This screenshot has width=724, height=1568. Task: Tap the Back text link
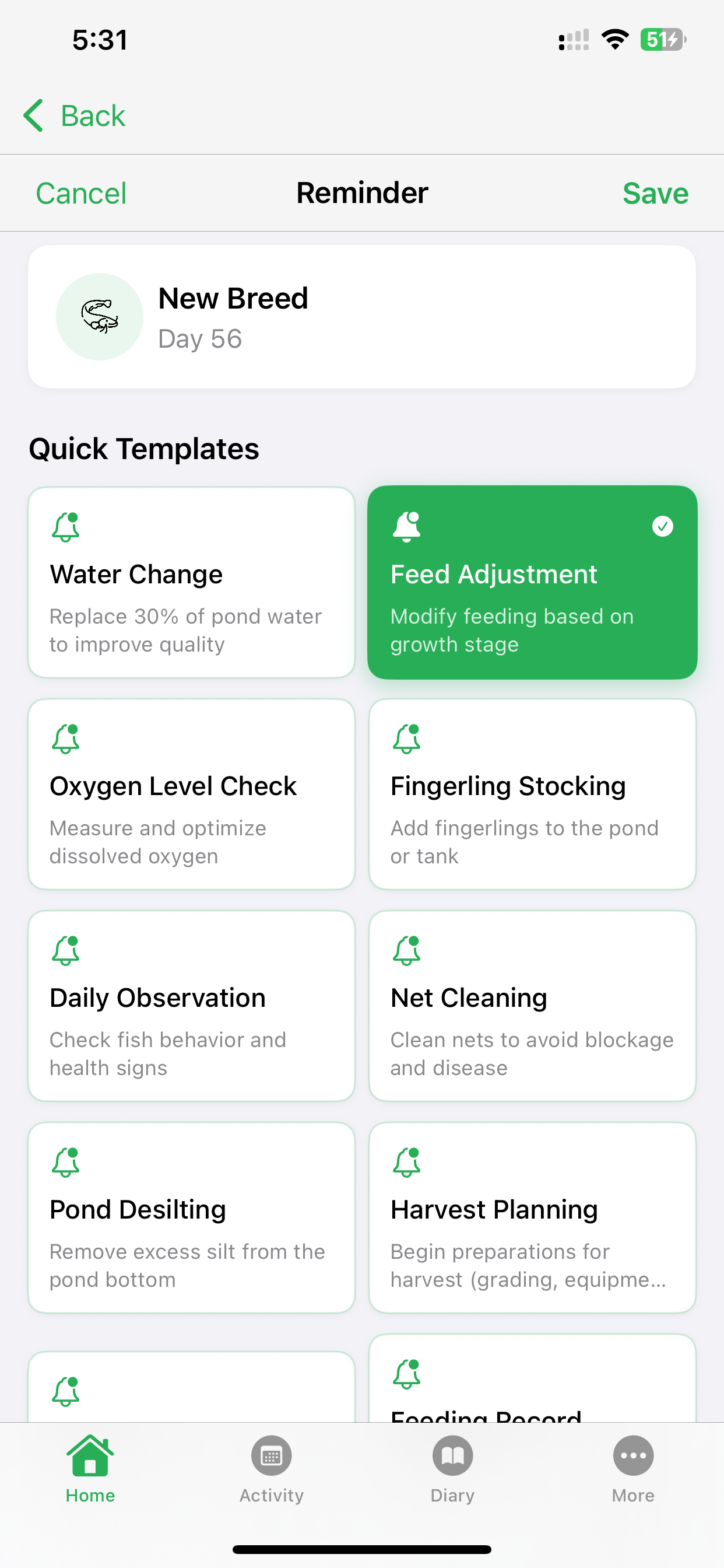(x=93, y=116)
